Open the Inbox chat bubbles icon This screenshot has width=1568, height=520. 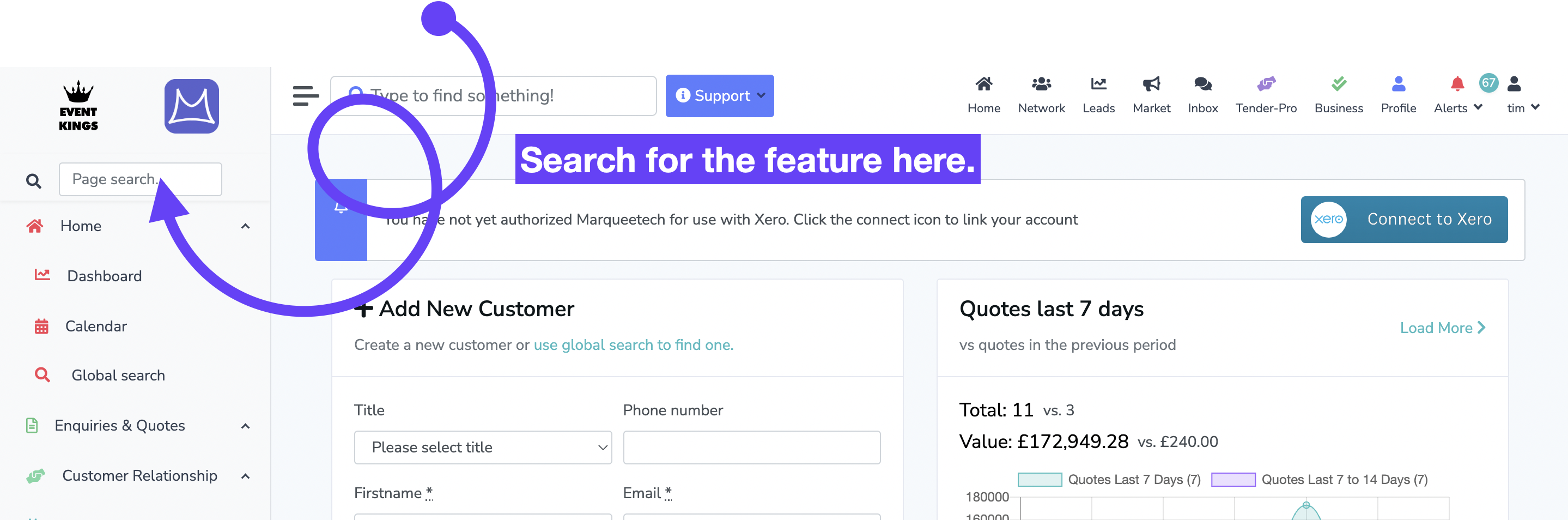click(1202, 84)
